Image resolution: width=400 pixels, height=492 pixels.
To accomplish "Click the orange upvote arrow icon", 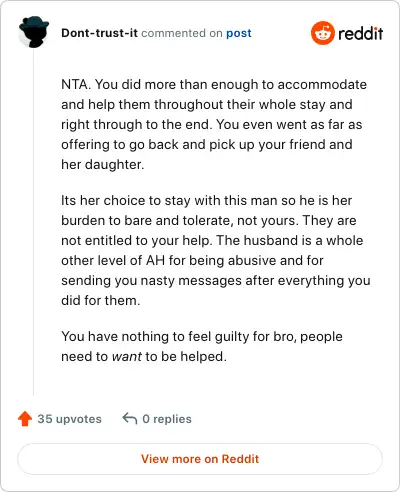I will [25, 419].
